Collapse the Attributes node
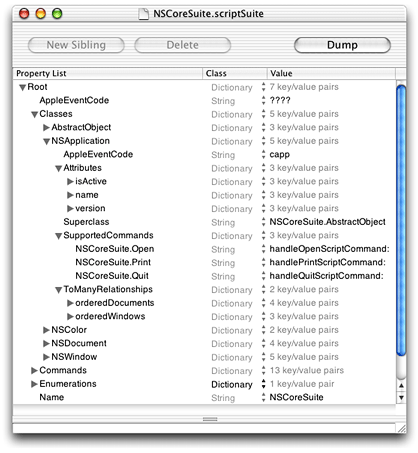This screenshot has width=418, height=453. pyautogui.click(x=58, y=169)
